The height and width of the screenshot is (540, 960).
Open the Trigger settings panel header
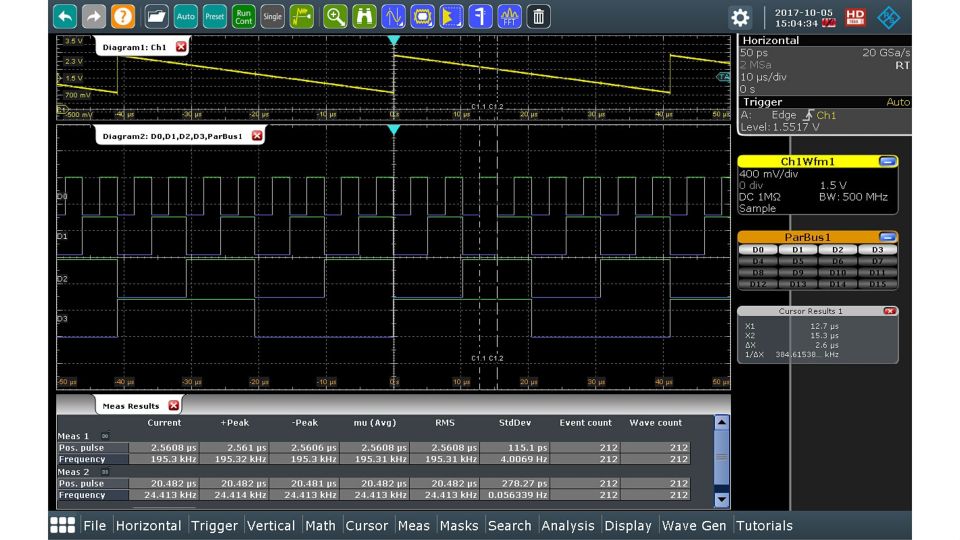click(825, 102)
